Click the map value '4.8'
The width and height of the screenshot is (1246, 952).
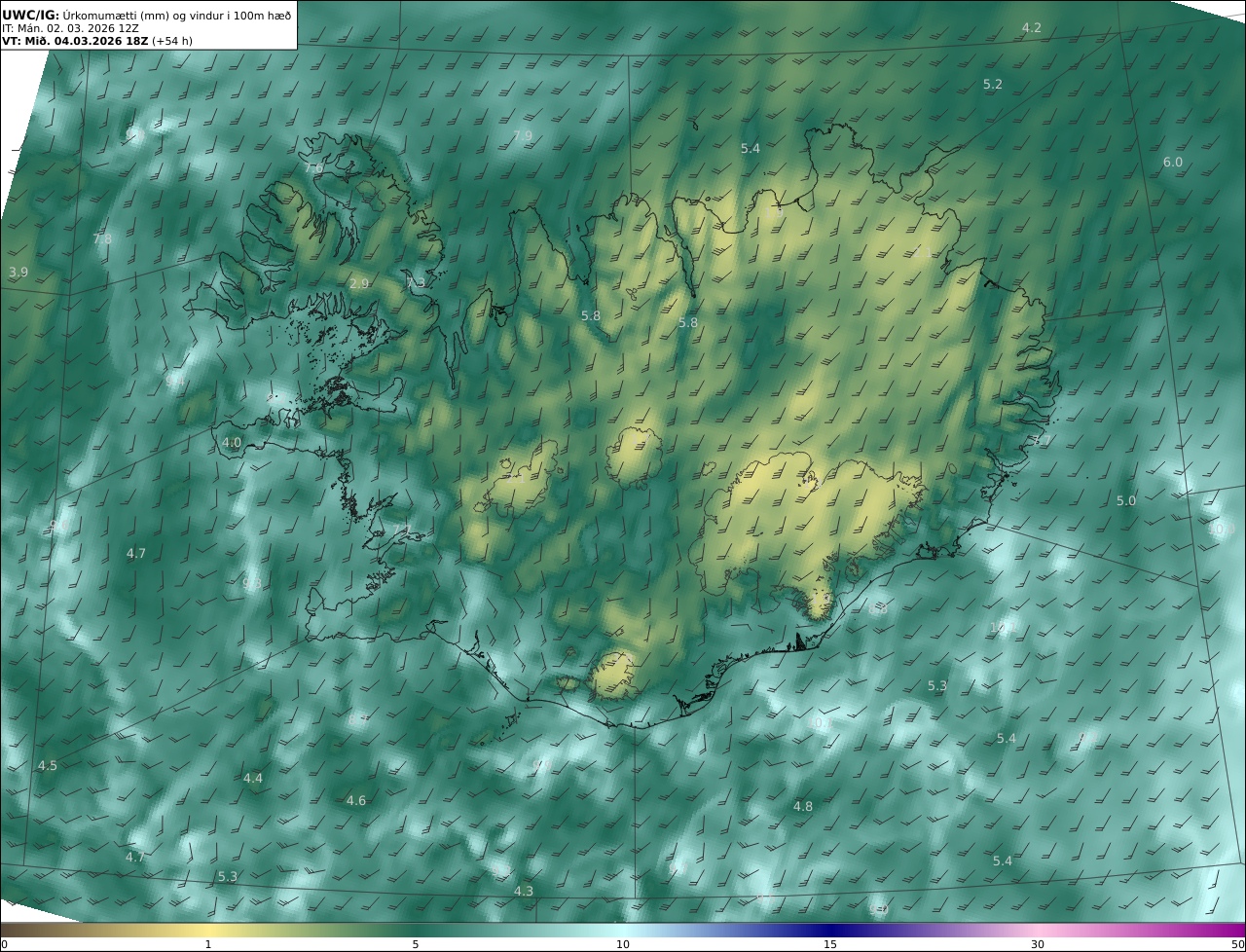click(x=803, y=806)
